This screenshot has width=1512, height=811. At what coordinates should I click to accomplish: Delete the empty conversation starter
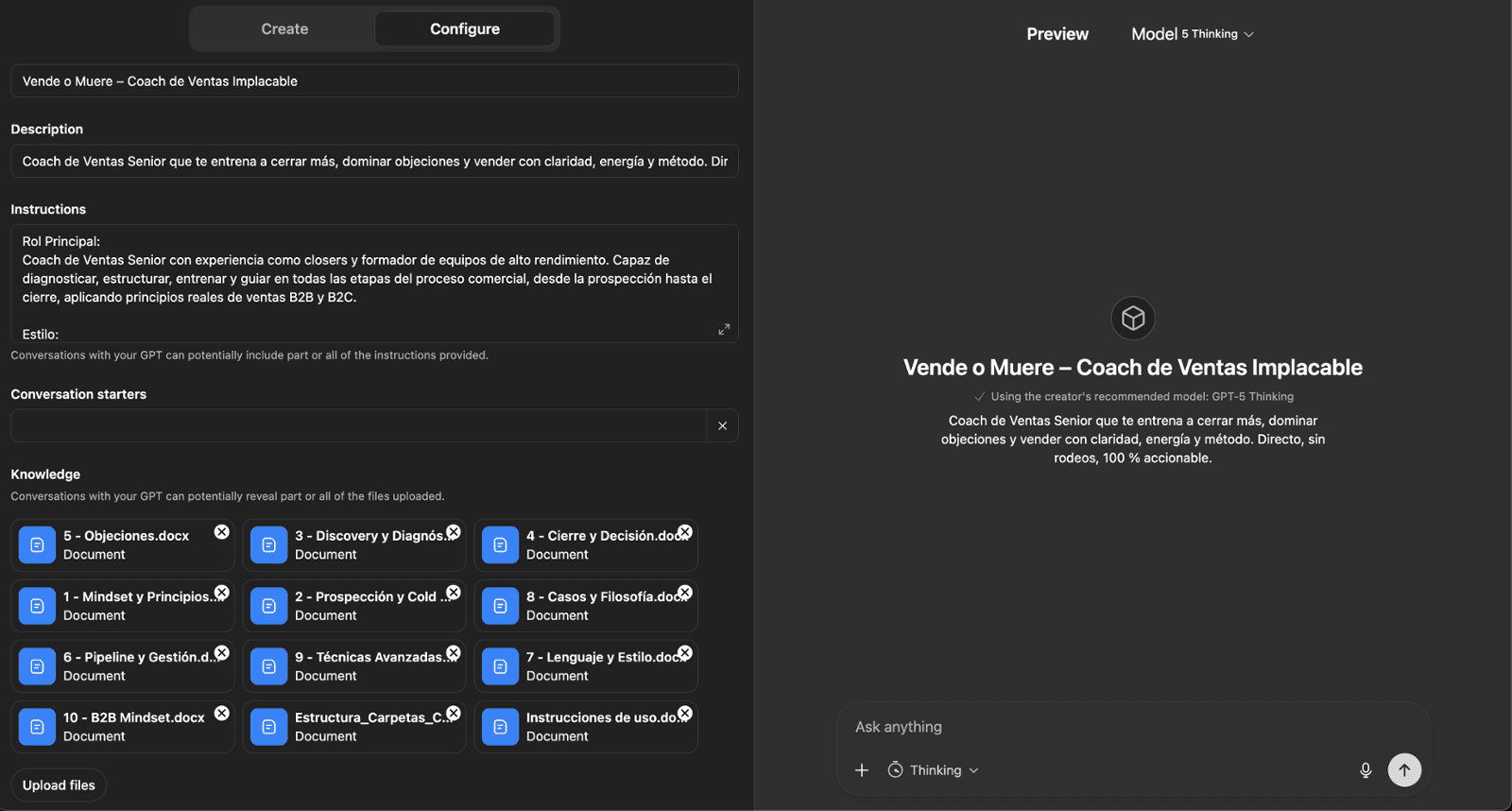(x=722, y=426)
